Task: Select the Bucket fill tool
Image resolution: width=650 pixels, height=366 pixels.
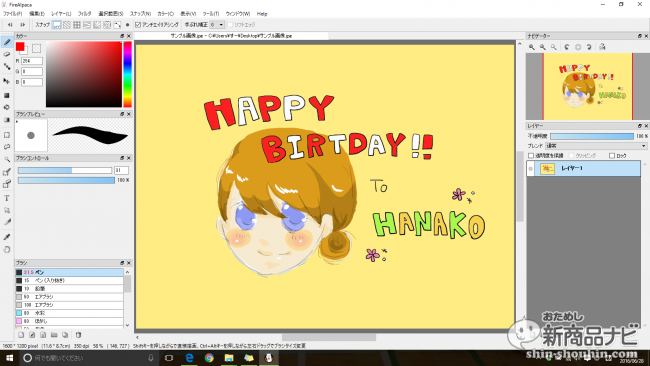Action: (7, 107)
